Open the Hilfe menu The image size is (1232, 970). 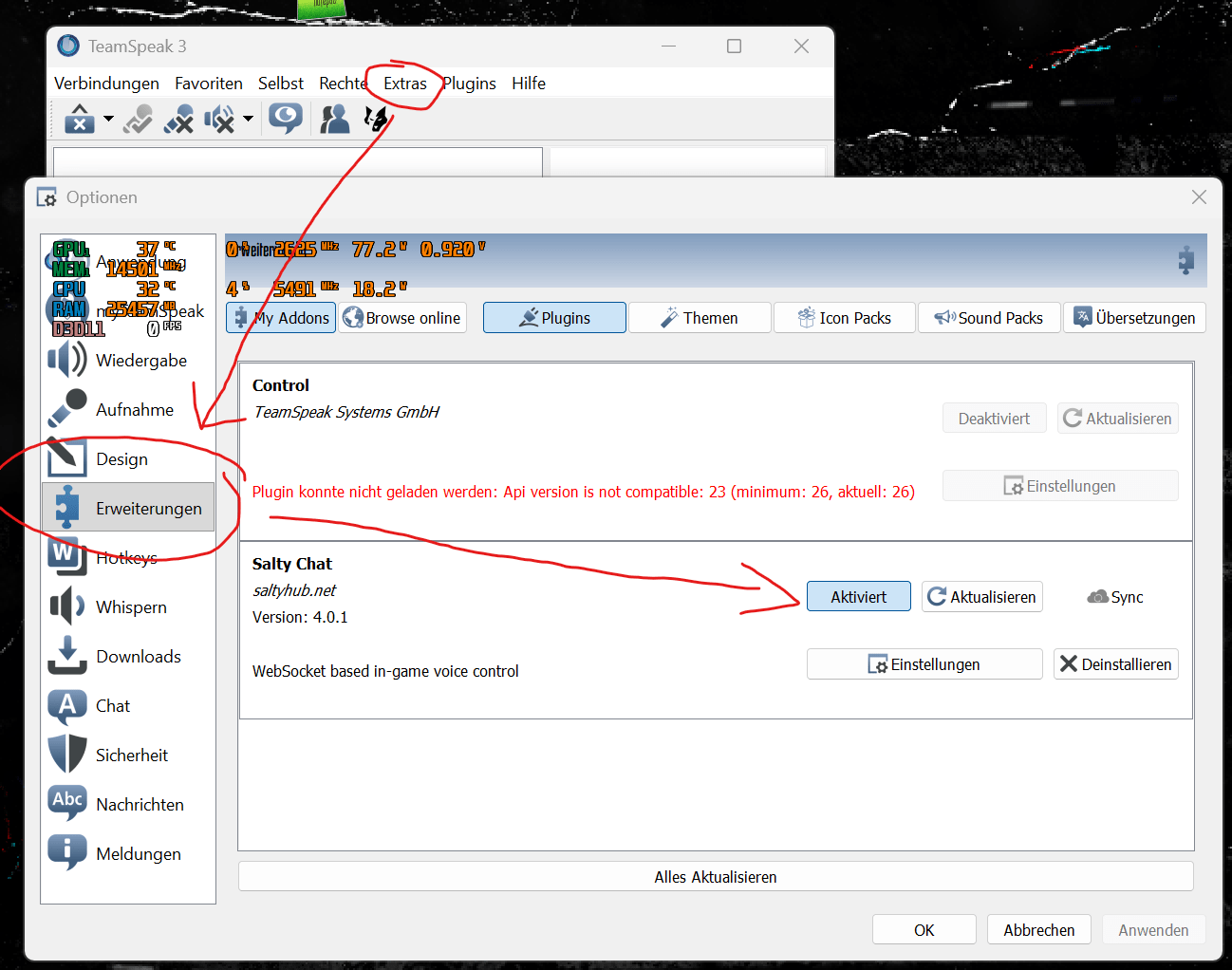tap(529, 84)
